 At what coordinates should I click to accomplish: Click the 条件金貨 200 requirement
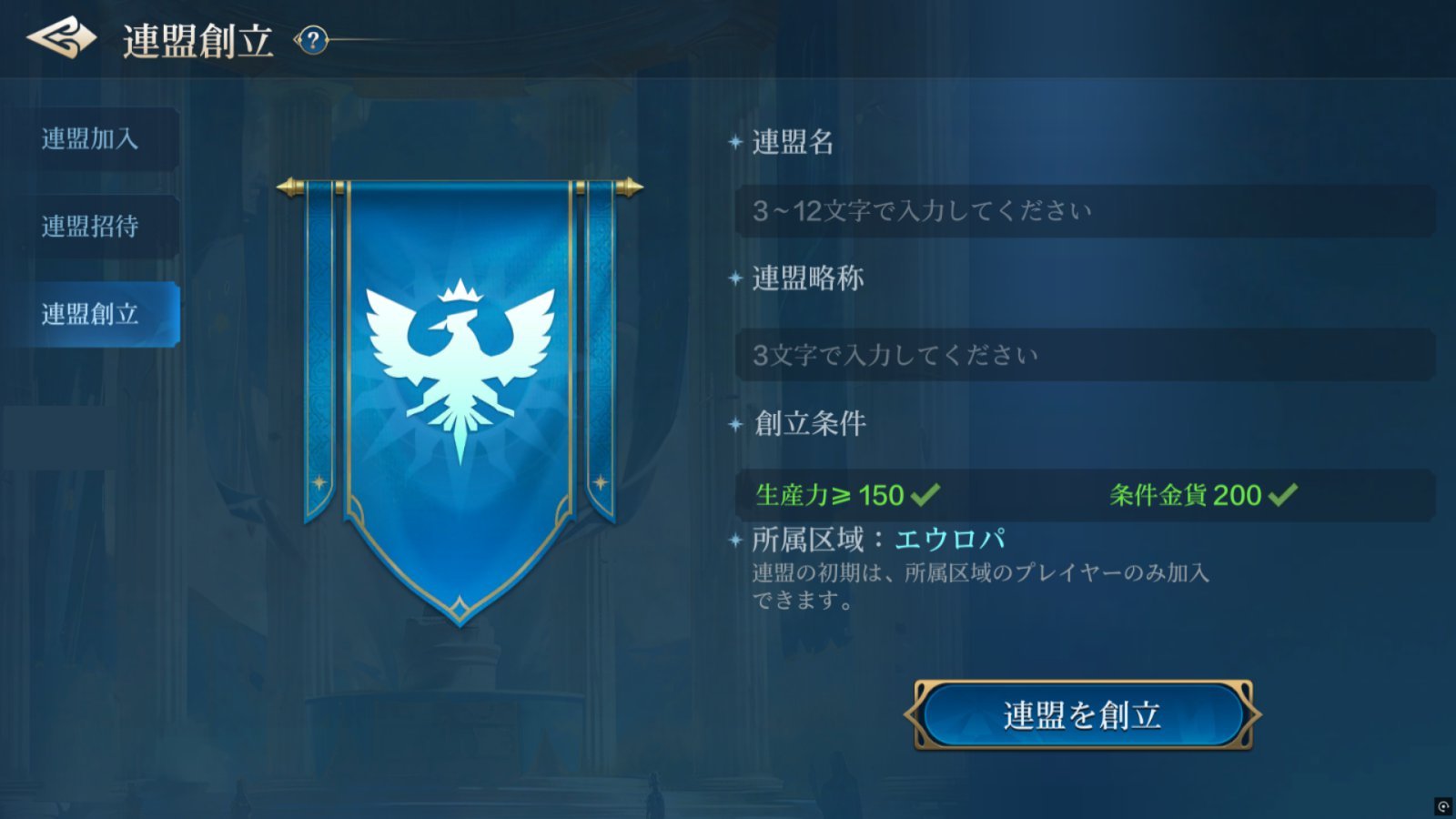(x=1186, y=495)
